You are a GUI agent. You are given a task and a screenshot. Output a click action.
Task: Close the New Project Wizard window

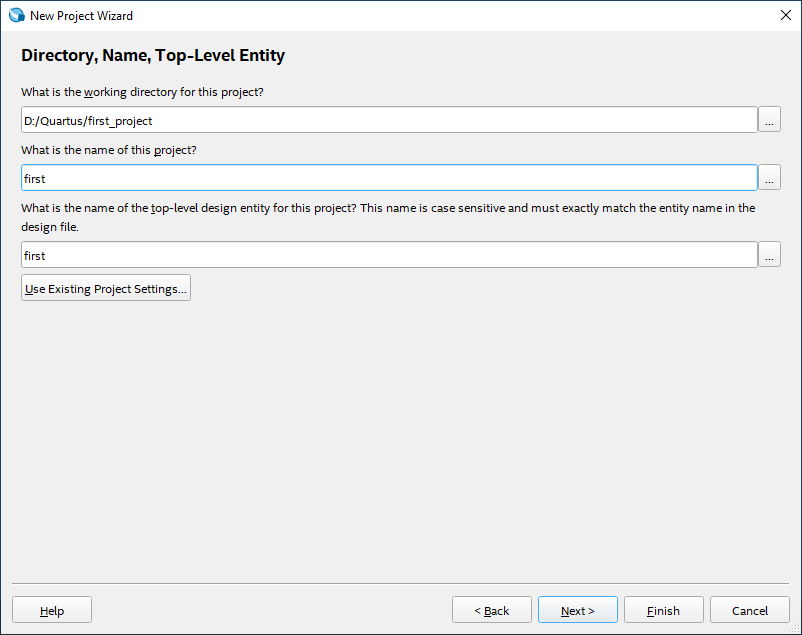tap(784, 16)
